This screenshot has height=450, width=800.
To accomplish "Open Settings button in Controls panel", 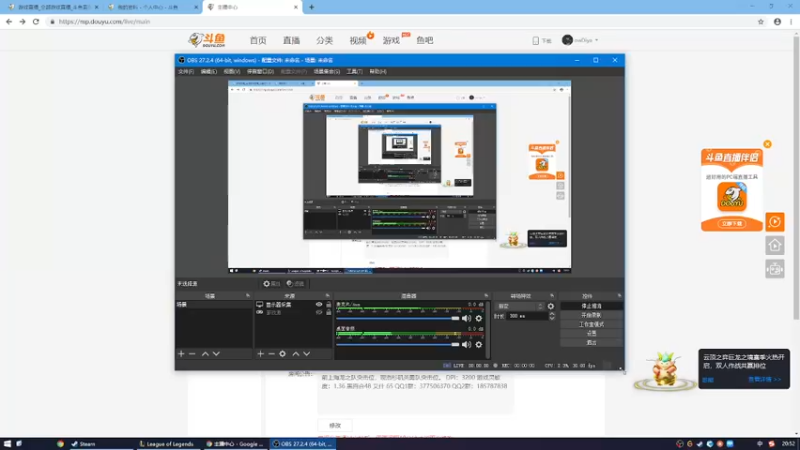I will pyautogui.click(x=591, y=334).
